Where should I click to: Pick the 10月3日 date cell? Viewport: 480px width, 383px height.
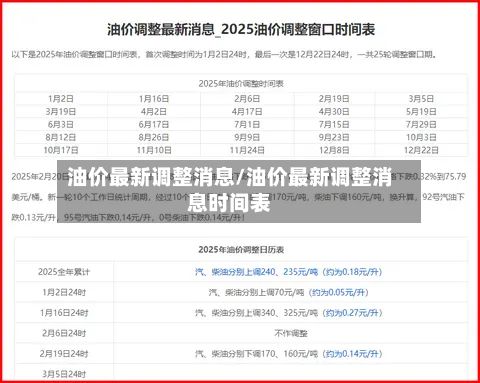tap(421, 137)
